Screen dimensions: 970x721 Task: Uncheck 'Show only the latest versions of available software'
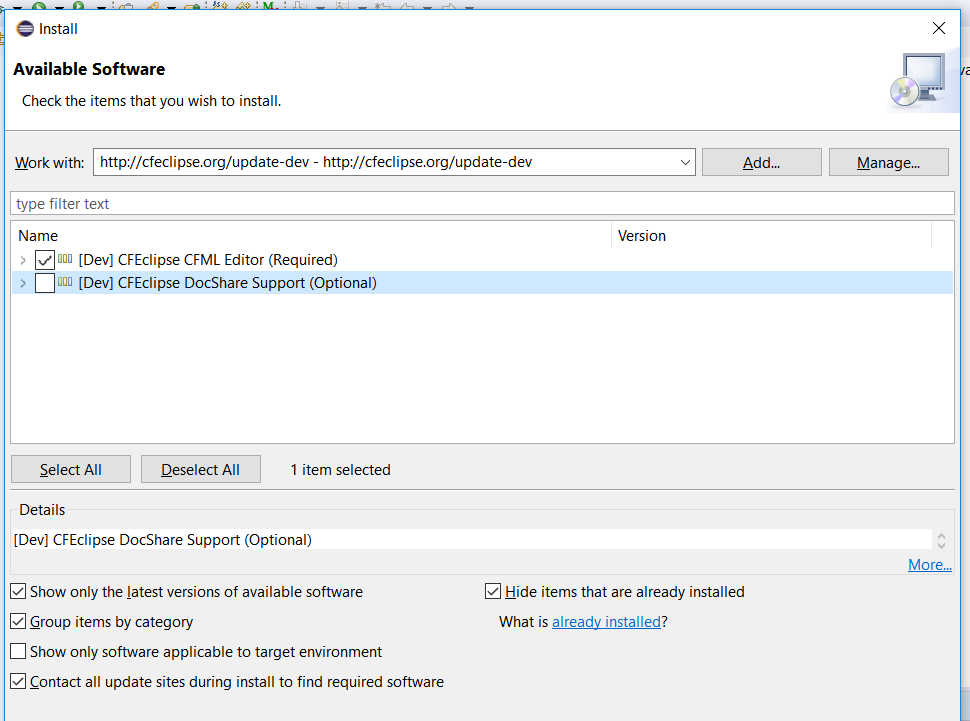[x=18, y=591]
